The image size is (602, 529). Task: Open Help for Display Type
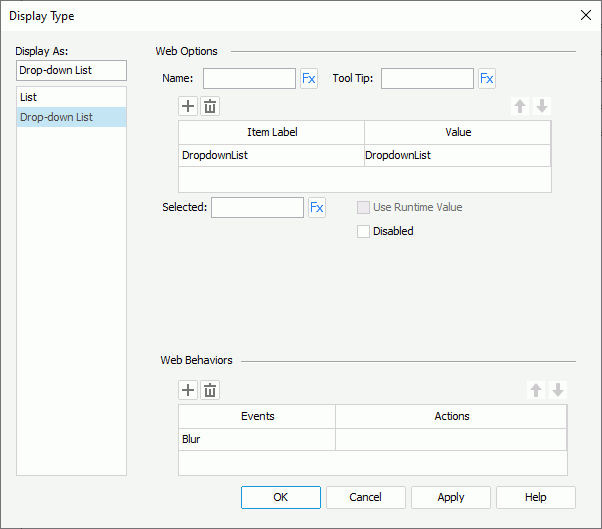coord(536,498)
